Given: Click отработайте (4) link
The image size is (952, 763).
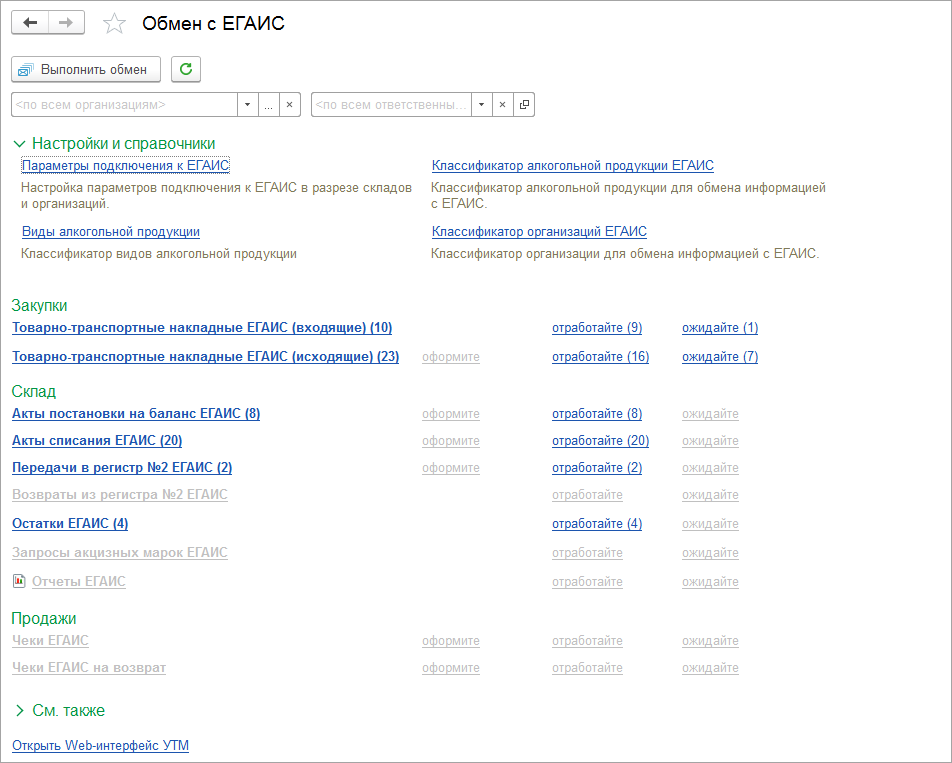Looking at the screenshot, I should [597, 523].
